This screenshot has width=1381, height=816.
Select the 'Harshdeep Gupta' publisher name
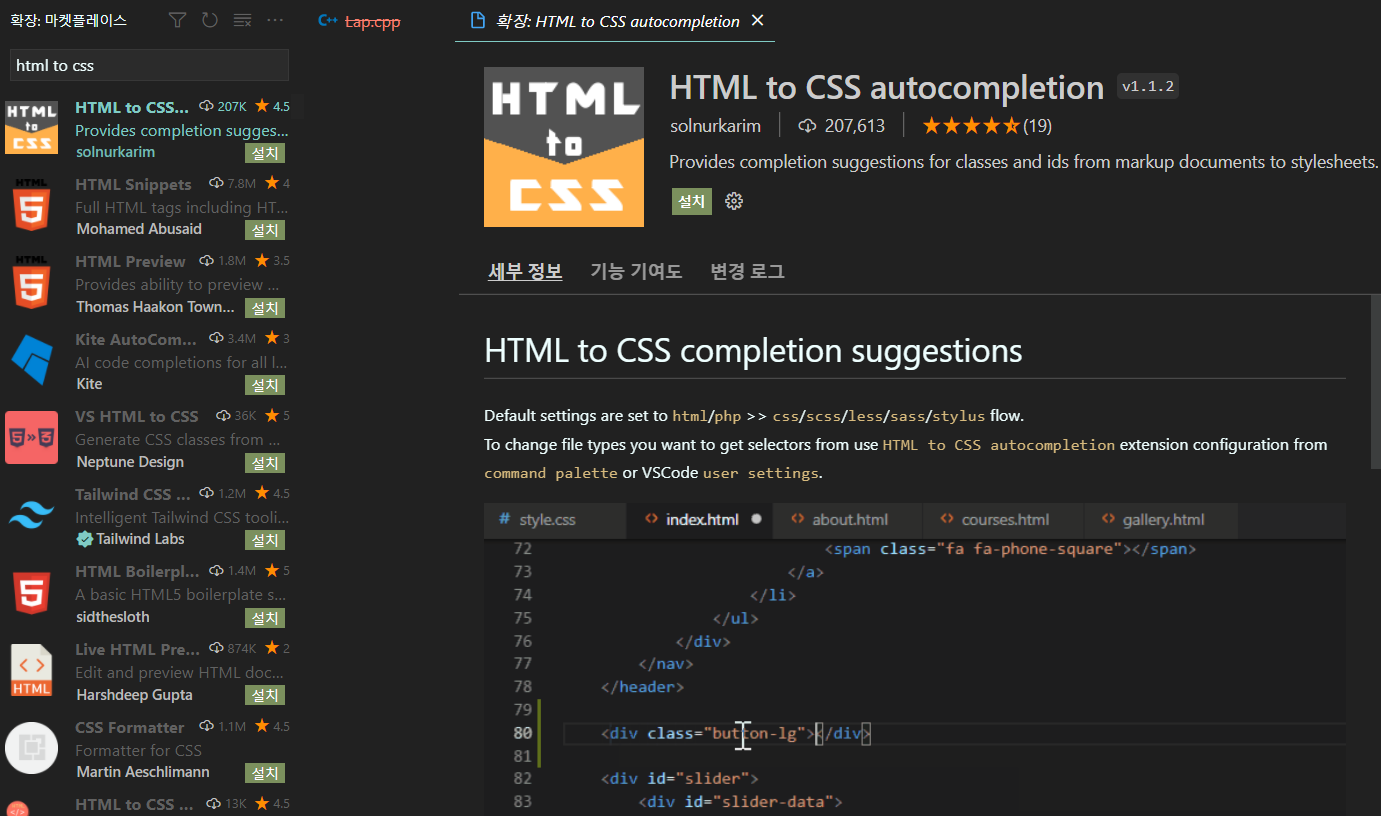tap(134, 694)
